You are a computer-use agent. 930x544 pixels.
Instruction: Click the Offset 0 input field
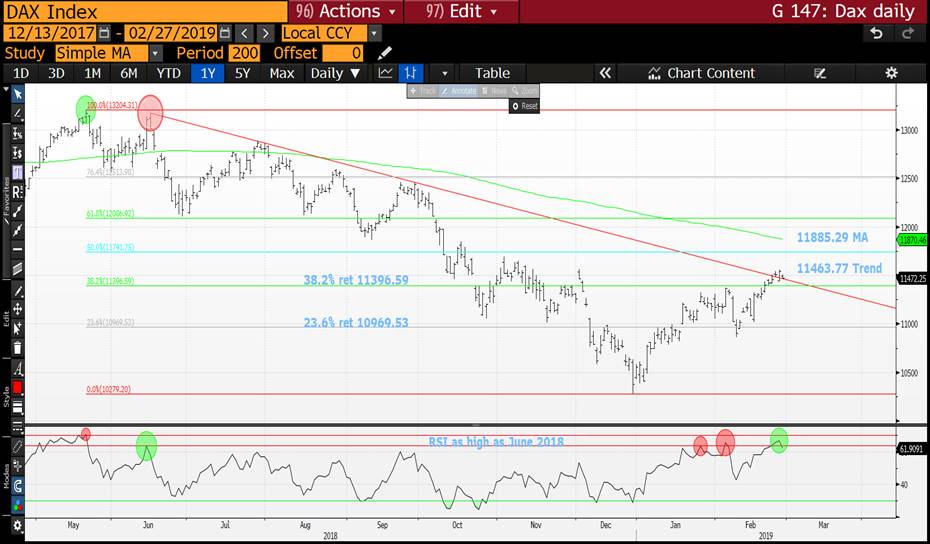point(343,53)
